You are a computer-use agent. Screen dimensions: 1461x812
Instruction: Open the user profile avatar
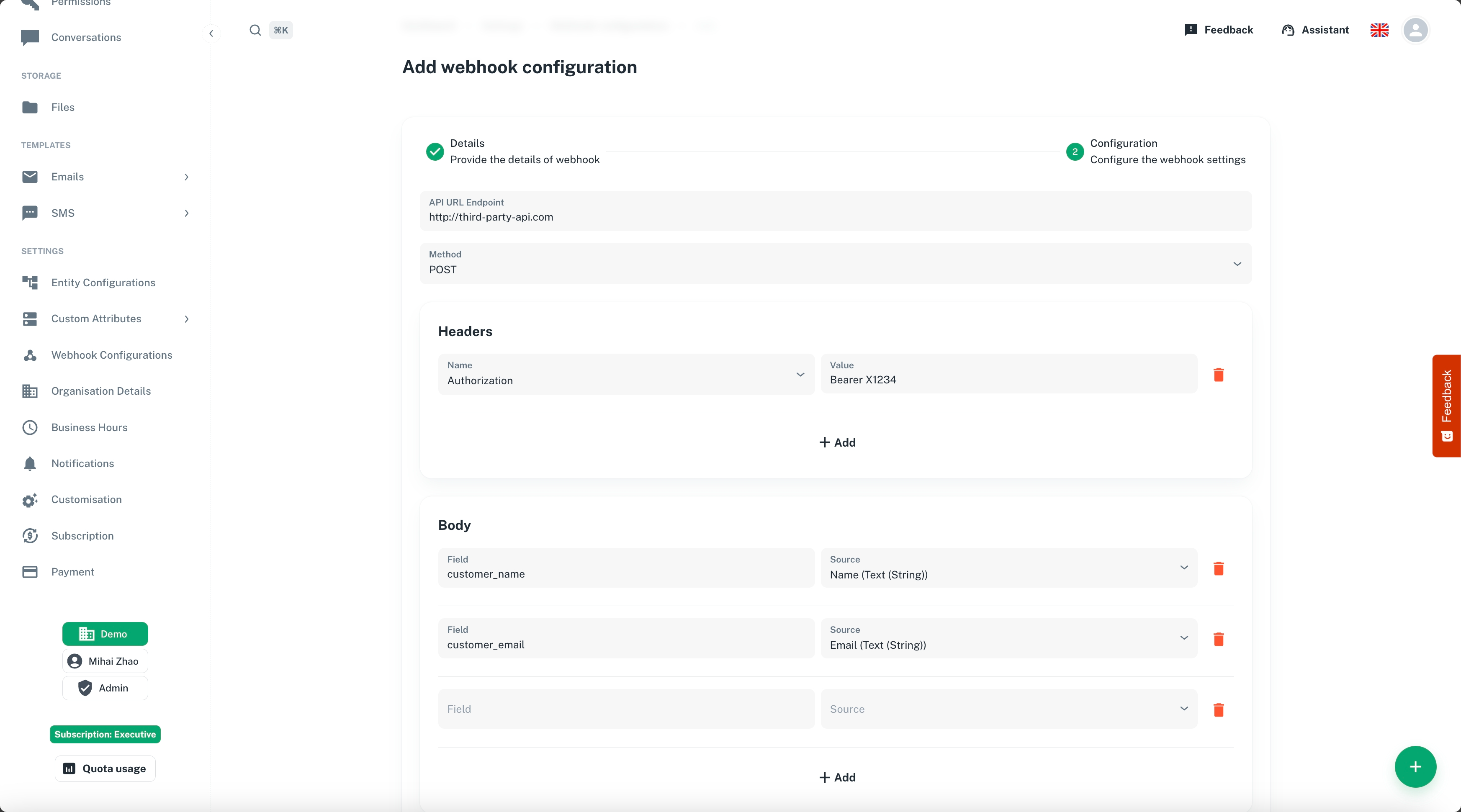(x=1415, y=30)
